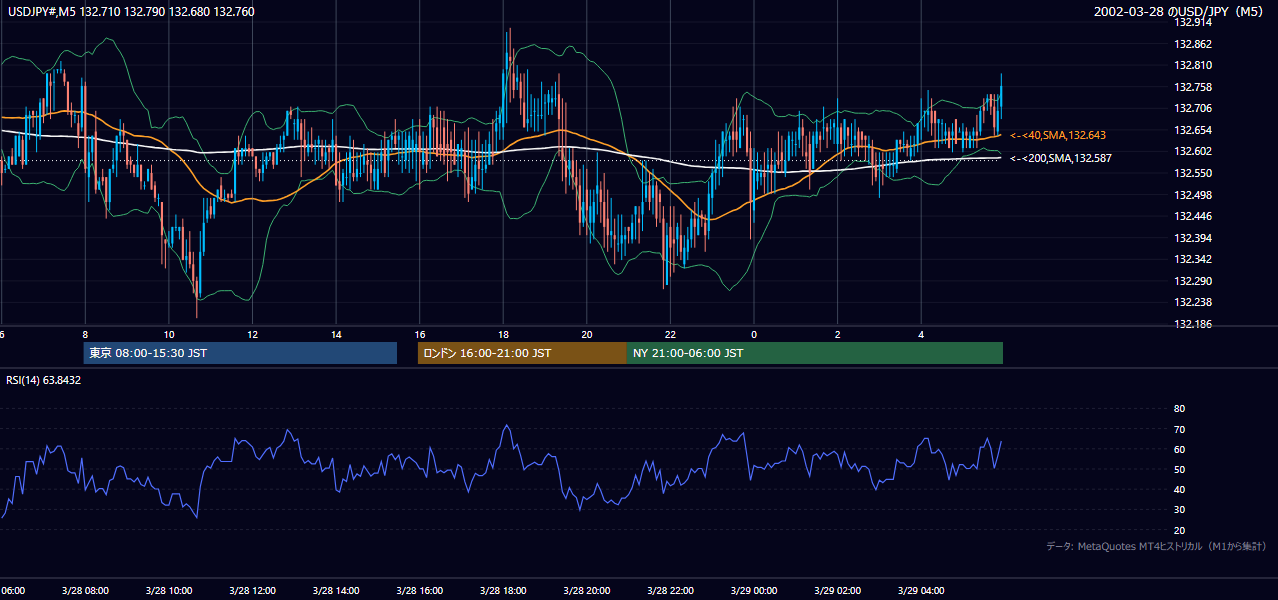This screenshot has width=1278, height=600.
Task: Select the ロンドン 16:00-21:00 JST session bar
Action: click(522, 353)
